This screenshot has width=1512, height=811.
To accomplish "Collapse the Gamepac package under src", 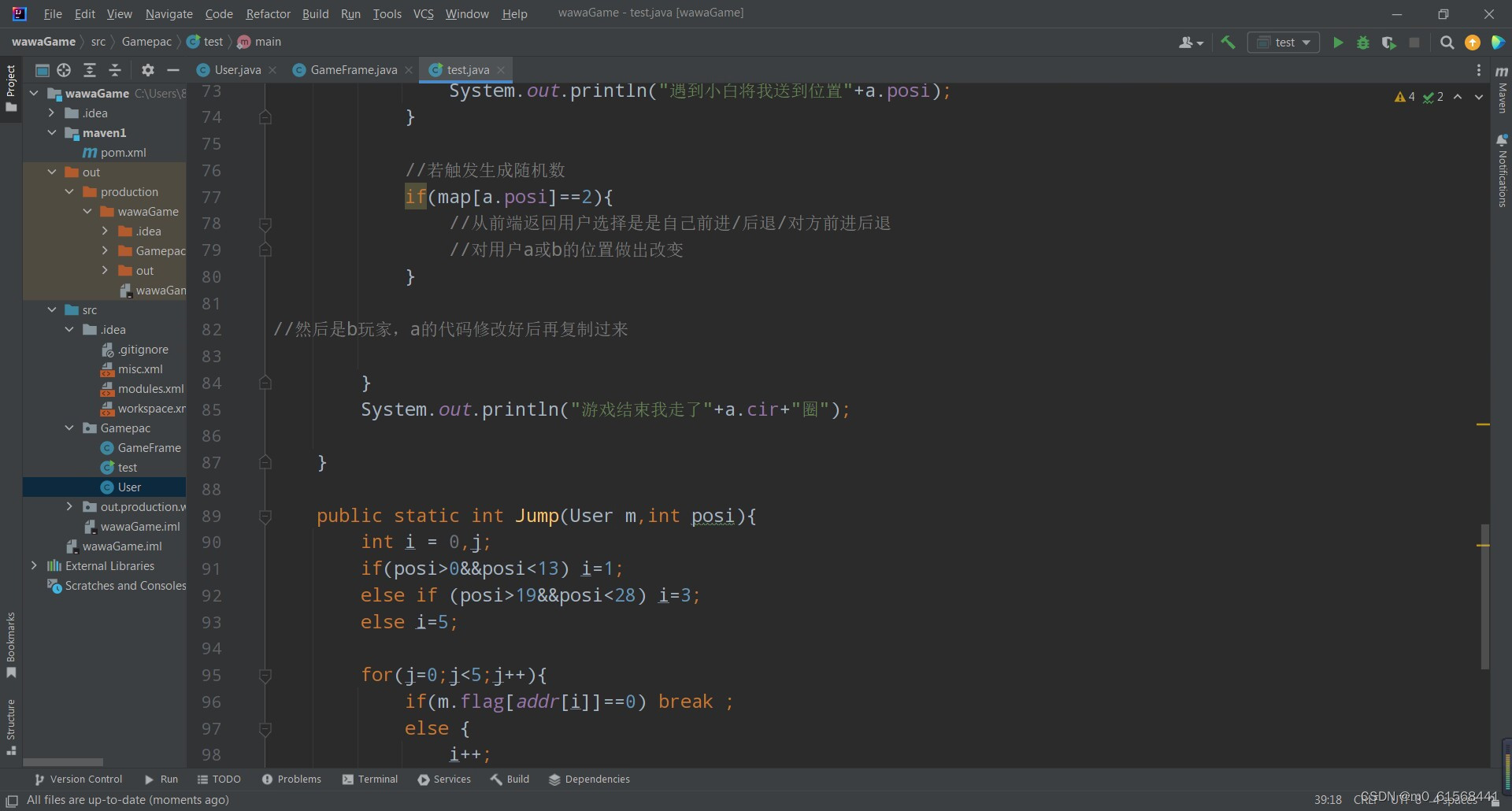I will 69,428.
